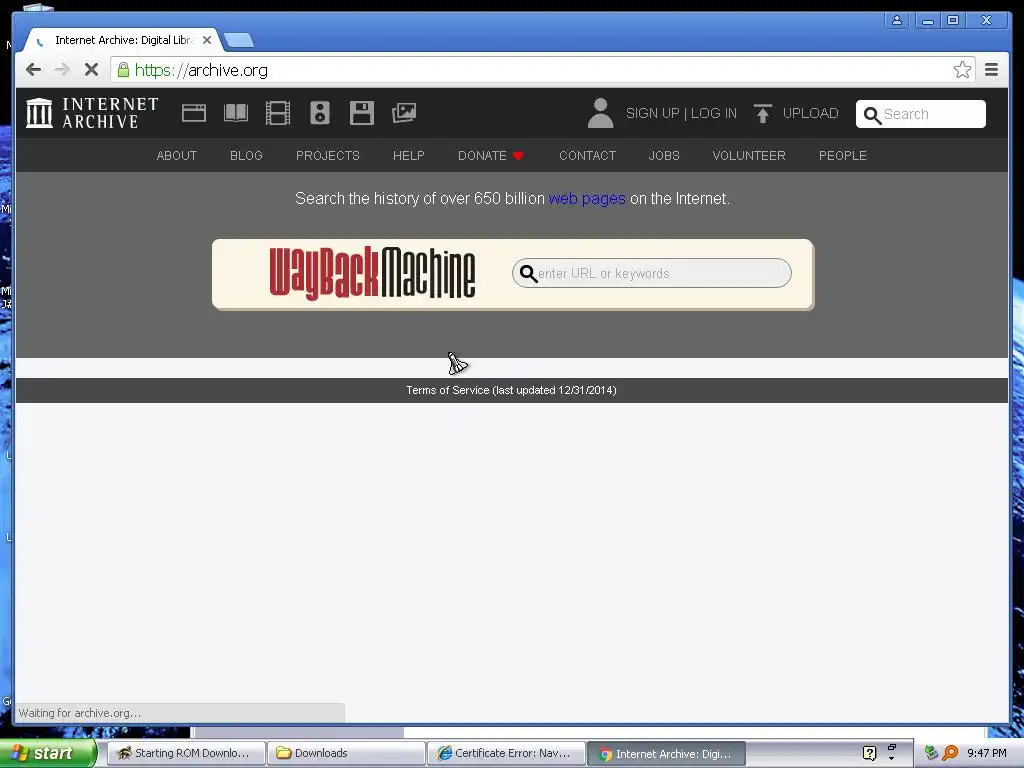Click the orange magnifier tray icon
The width and height of the screenshot is (1024, 768).
tap(951, 753)
